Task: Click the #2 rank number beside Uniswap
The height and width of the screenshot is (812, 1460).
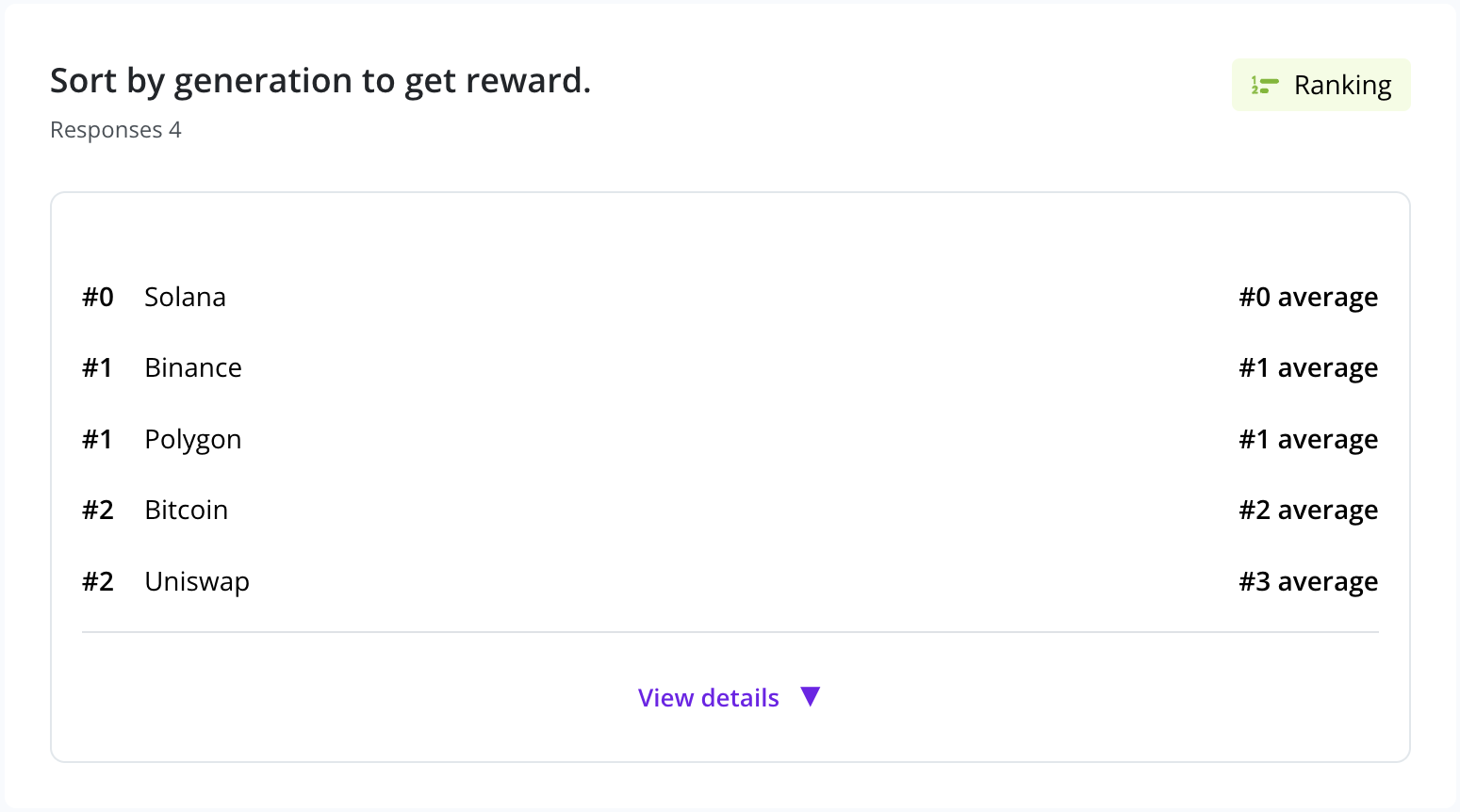Action: (x=98, y=581)
